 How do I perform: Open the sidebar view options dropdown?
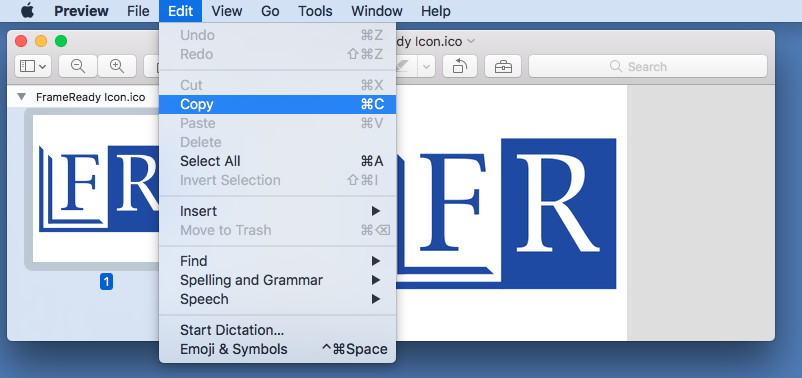[33, 66]
